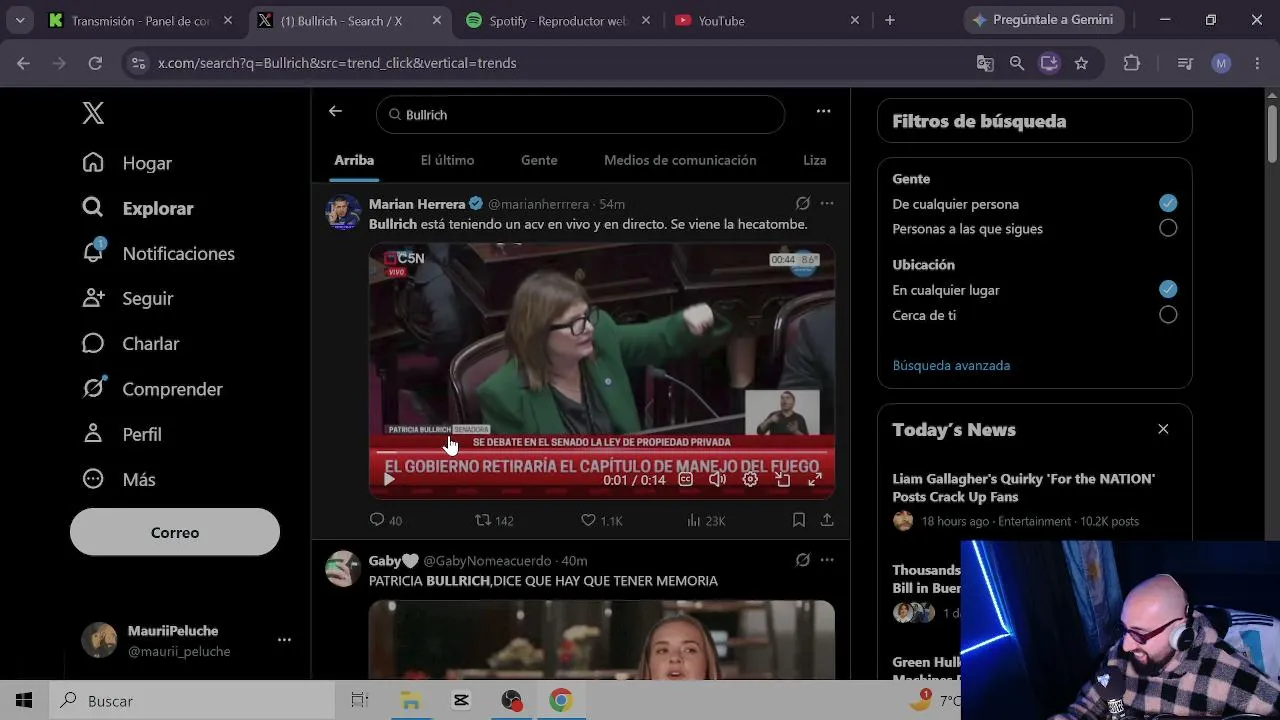This screenshot has height=720, width=1280.
Task: Switch to the El último tab
Action: pos(447,160)
